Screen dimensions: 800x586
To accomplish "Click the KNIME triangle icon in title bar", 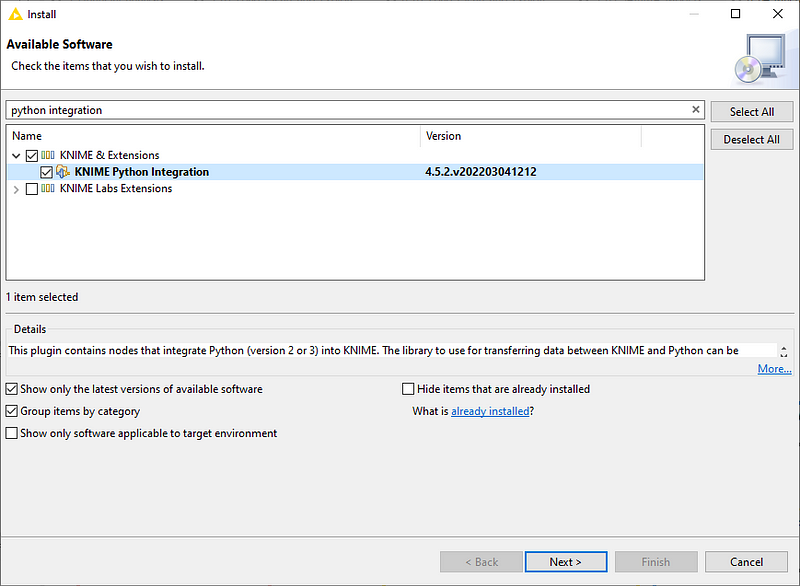I will click(15, 14).
